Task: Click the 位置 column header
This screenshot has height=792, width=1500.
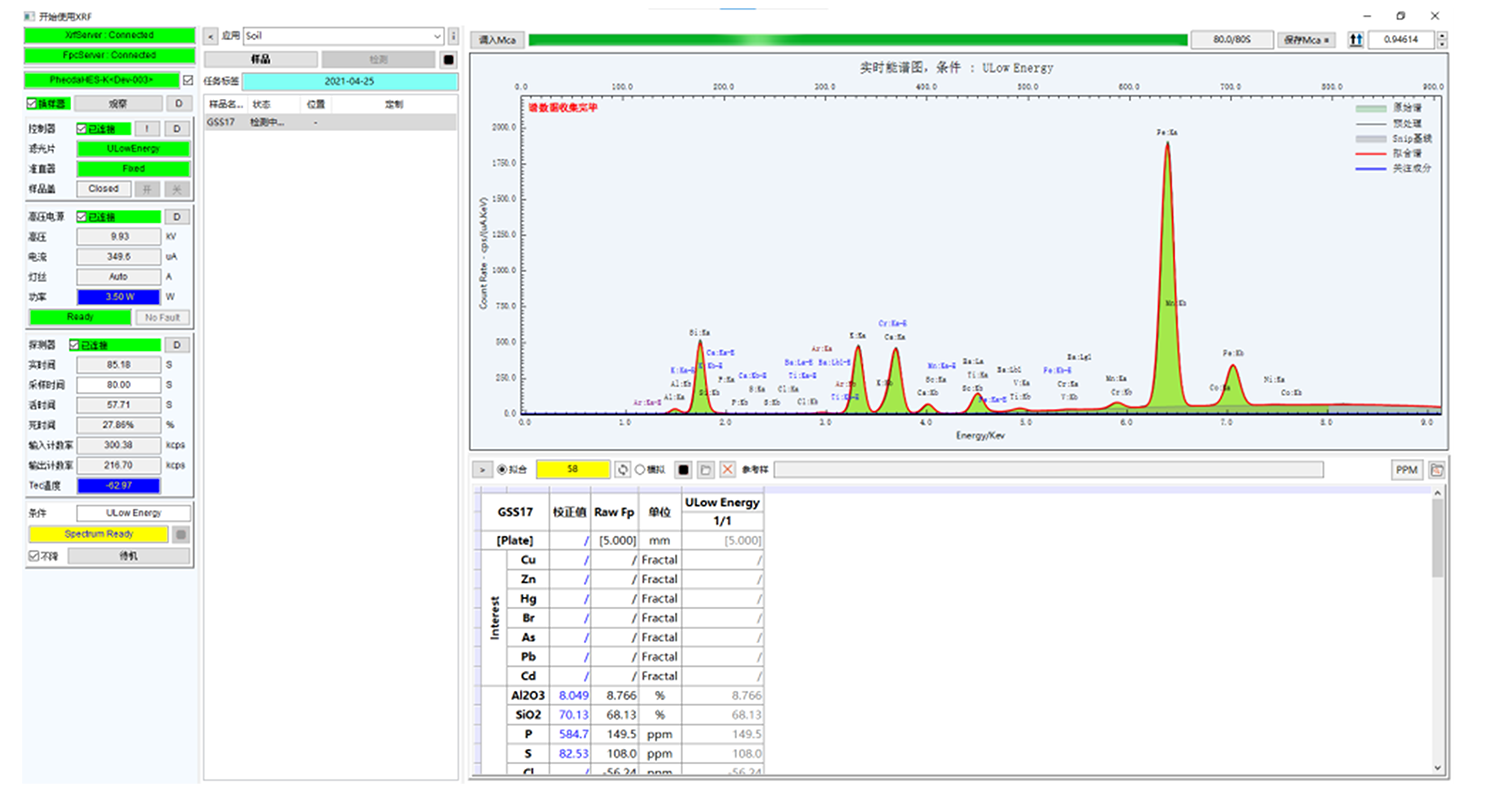Action: pos(316,104)
